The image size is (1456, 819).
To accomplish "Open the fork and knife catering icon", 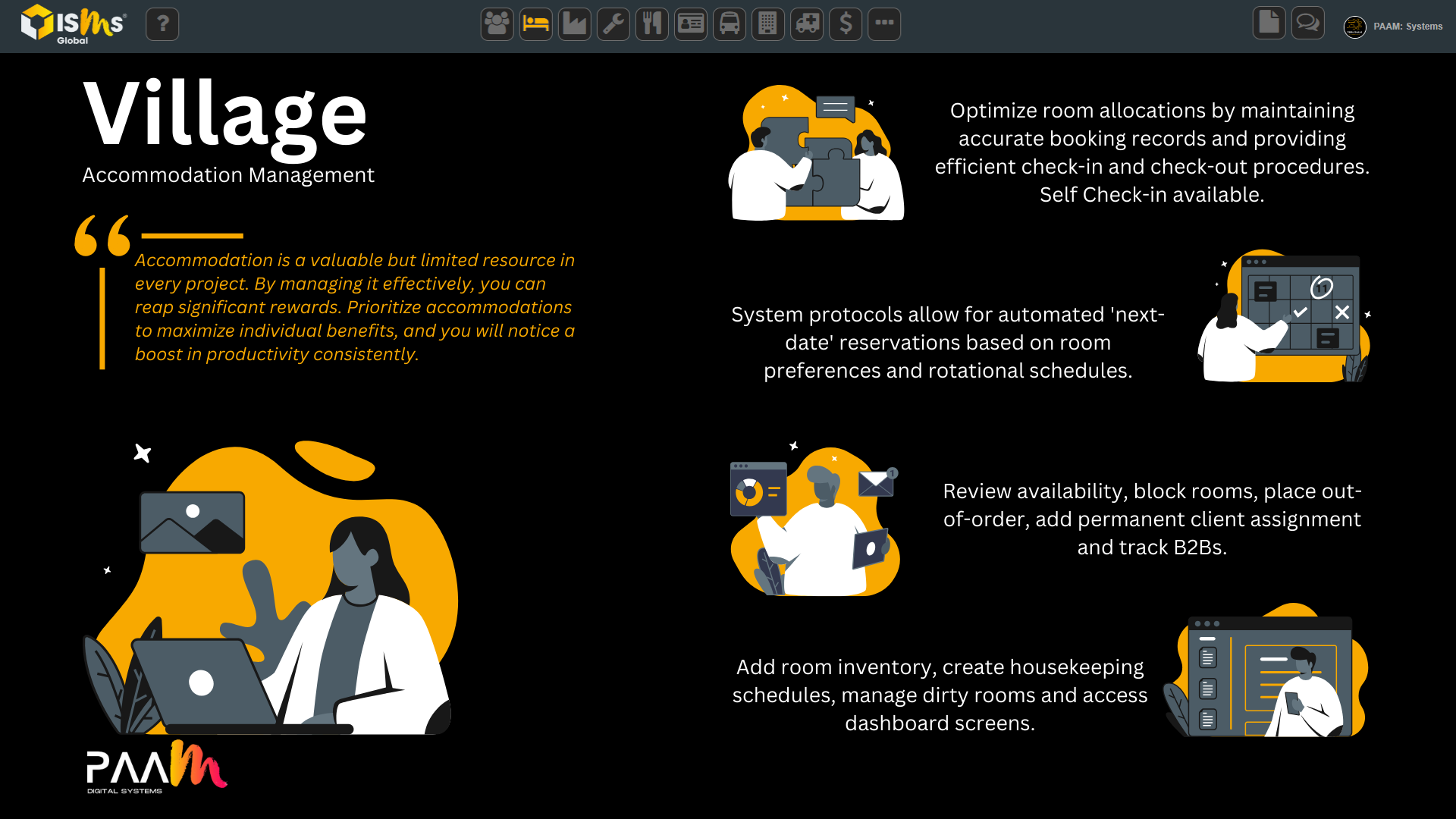I will pyautogui.click(x=651, y=24).
